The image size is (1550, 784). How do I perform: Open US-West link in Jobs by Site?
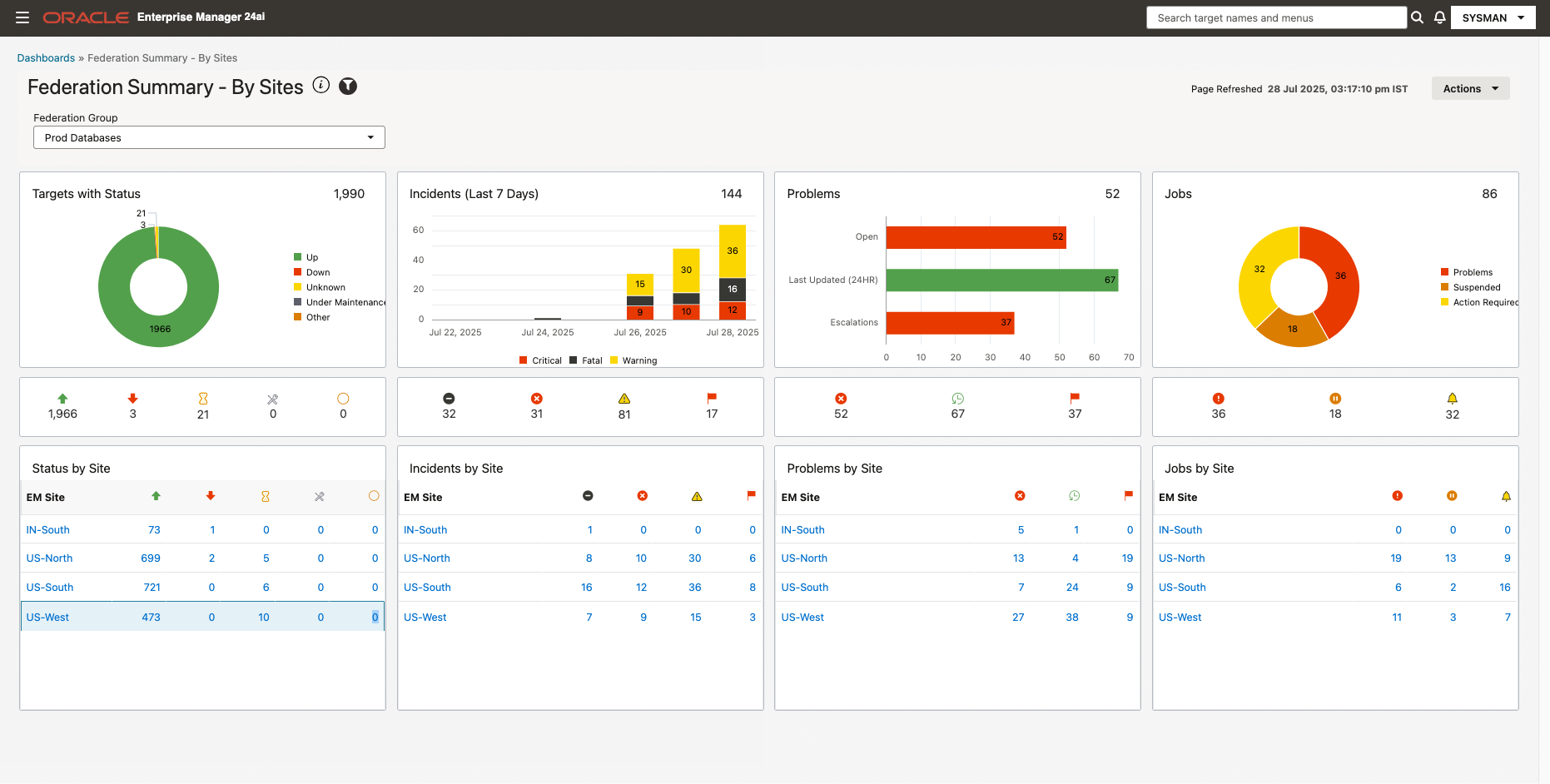click(x=1180, y=618)
